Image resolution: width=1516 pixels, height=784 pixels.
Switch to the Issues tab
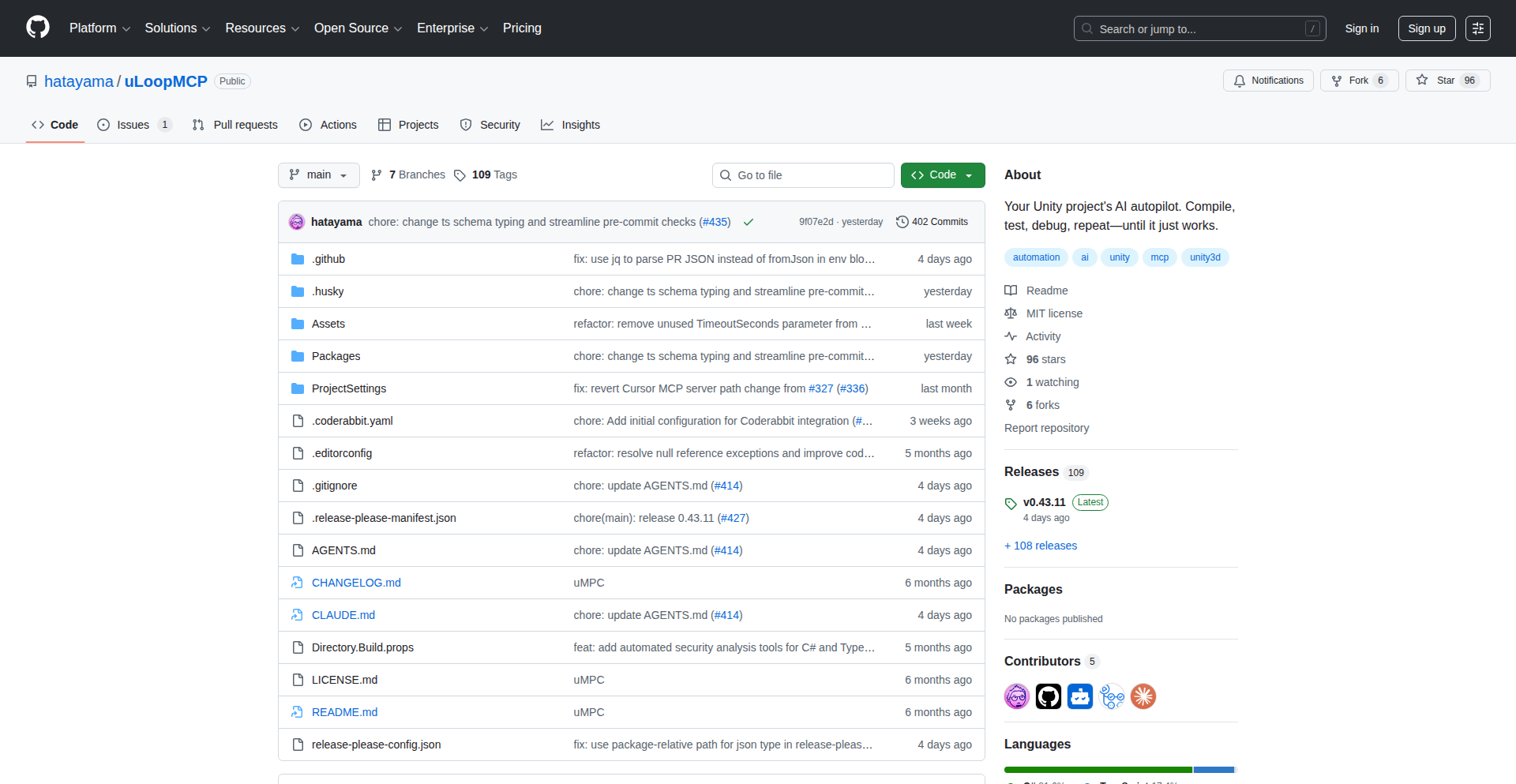click(133, 125)
